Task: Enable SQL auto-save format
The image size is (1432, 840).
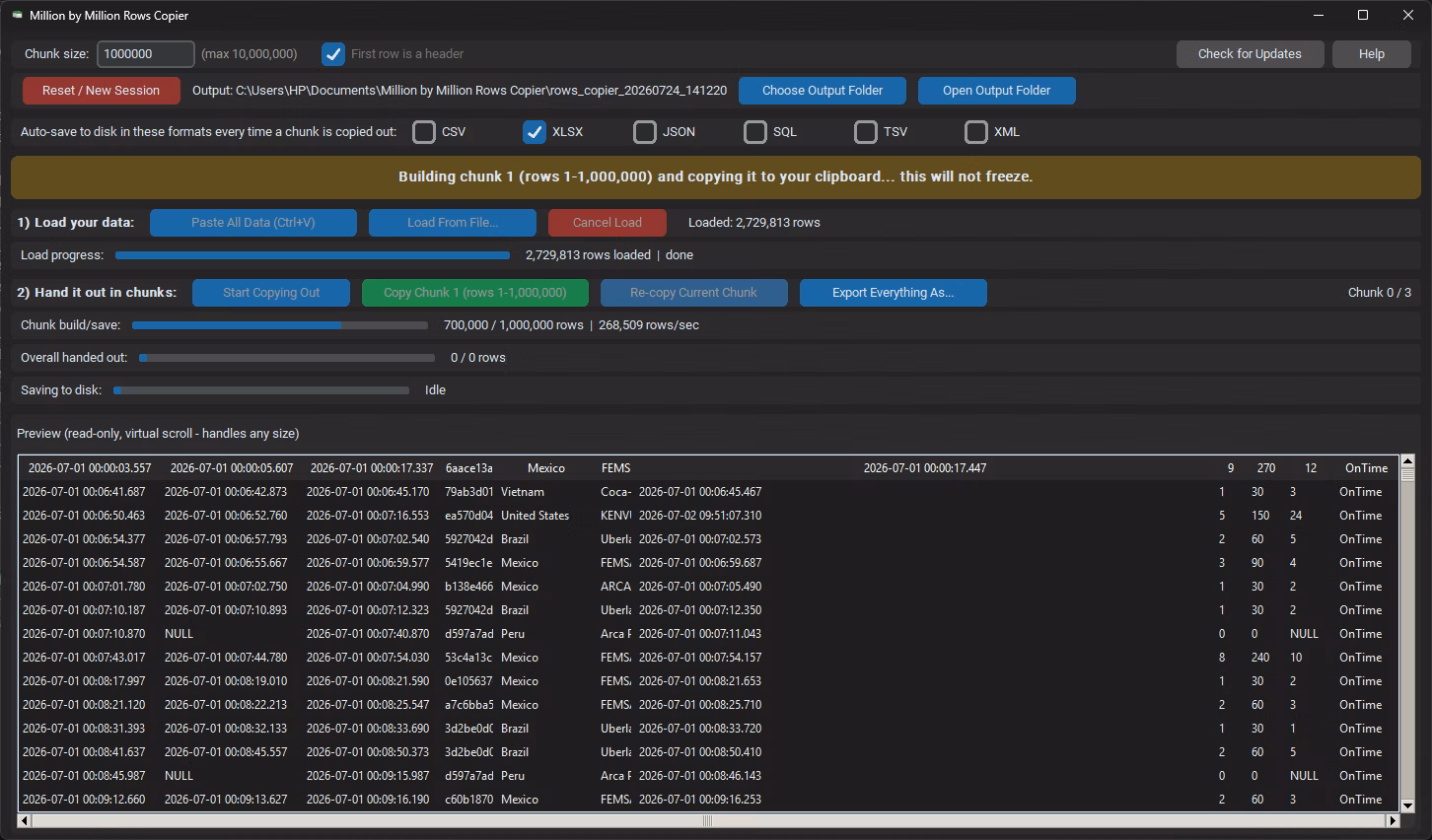Action: [755, 132]
